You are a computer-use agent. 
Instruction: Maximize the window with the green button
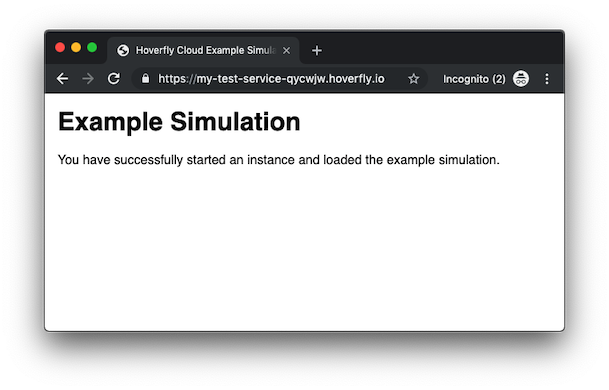pos(92,47)
